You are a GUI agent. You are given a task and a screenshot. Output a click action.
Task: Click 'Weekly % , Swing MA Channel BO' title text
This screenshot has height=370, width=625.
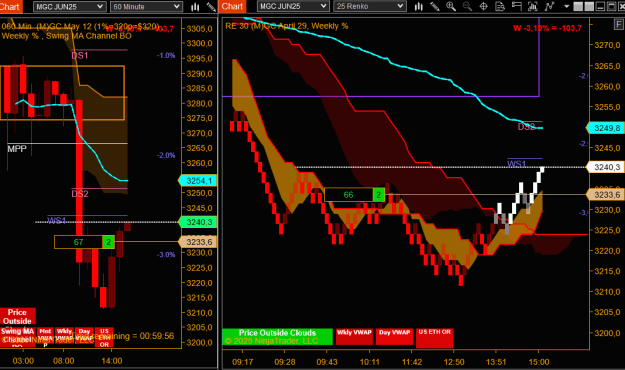[66, 36]
